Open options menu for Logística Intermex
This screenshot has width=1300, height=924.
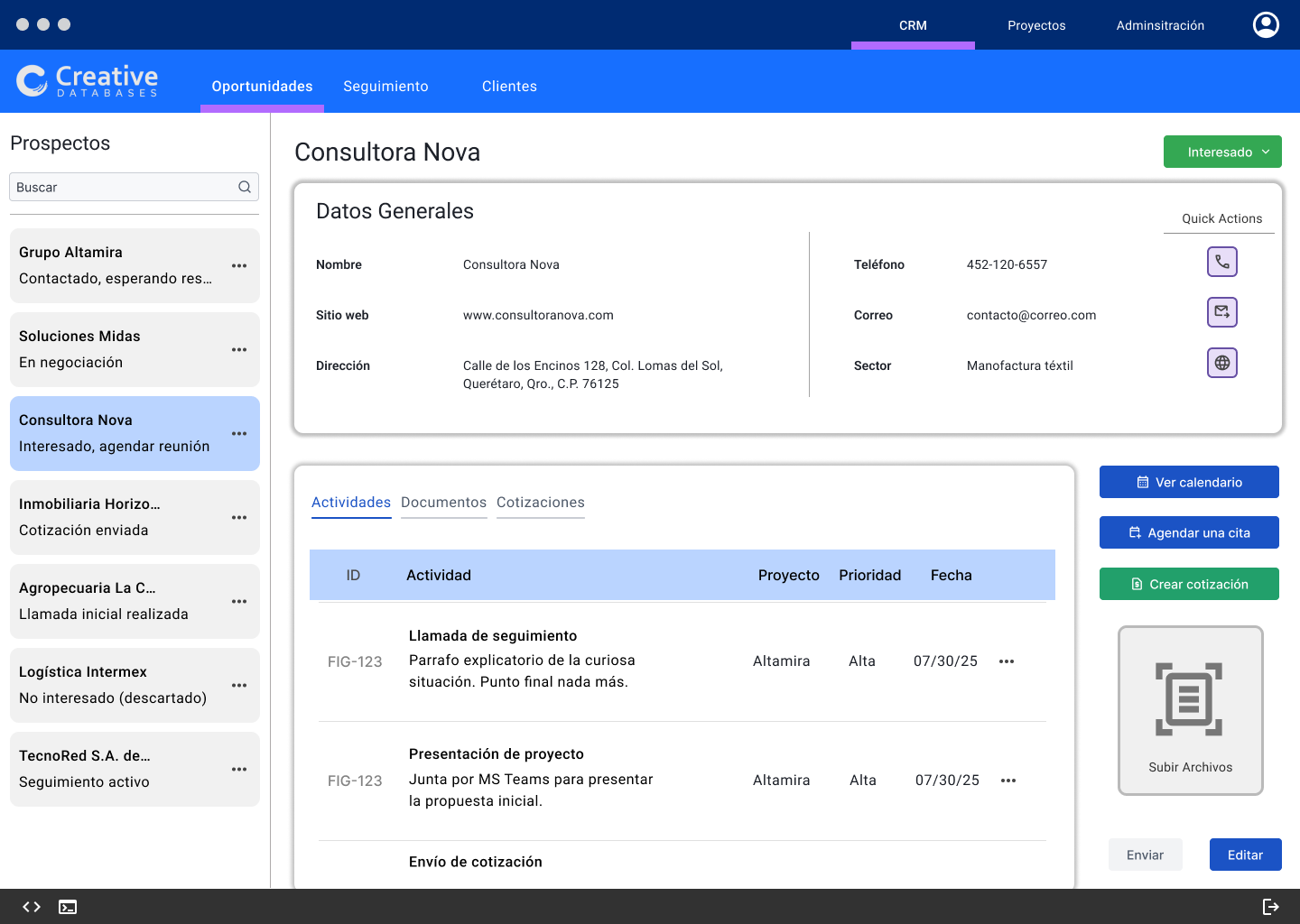coord(239,686)
